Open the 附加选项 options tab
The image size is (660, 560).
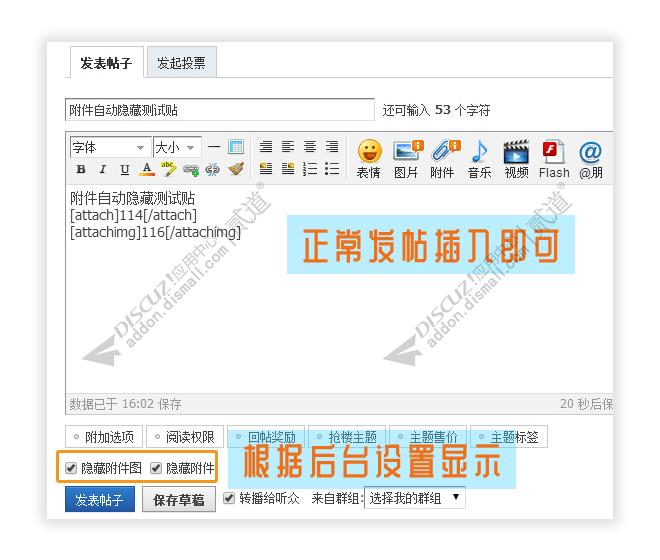point(104,437)
